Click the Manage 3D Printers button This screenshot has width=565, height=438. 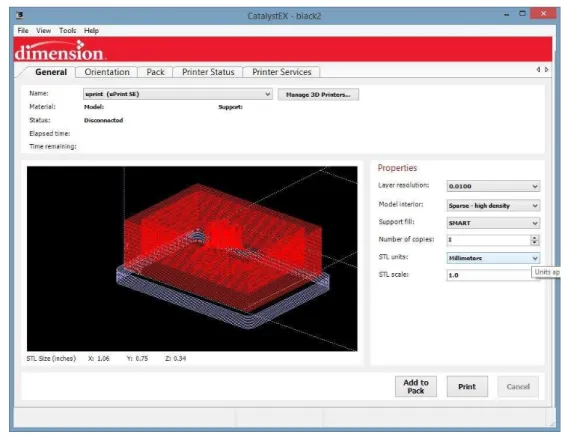[318, 94]
